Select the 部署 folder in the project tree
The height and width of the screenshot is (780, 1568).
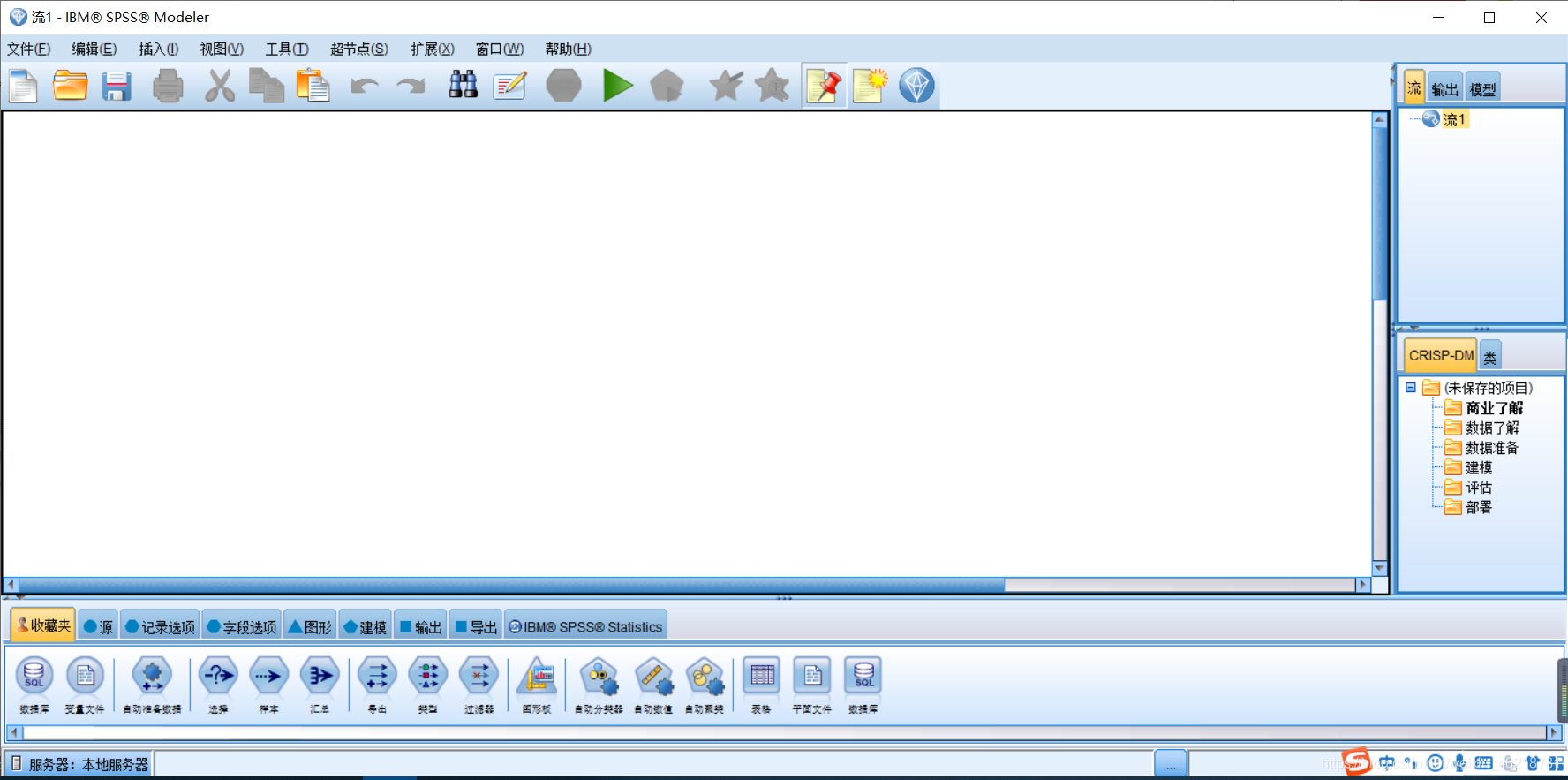pyautogui.click(x=1468, y=507)
